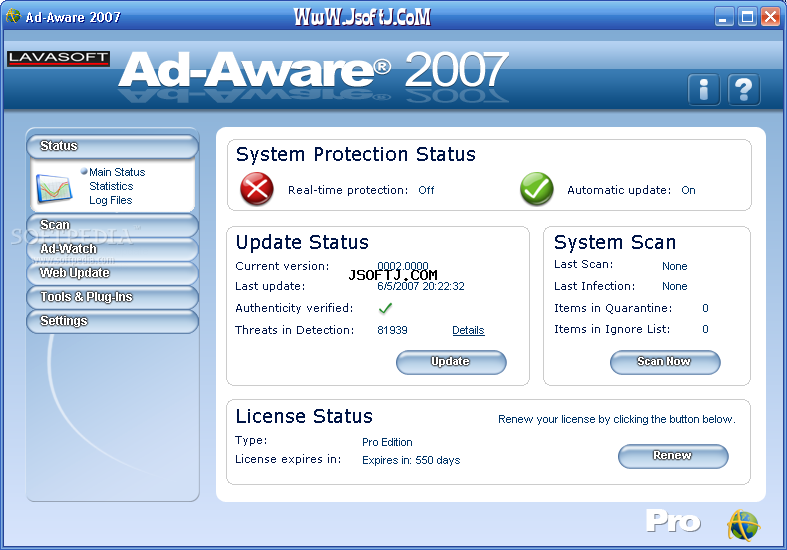Open the Scan sidebar section
The width and height of the screenshot is (787, 550).
pyautogui.click(x=112, y=225)
